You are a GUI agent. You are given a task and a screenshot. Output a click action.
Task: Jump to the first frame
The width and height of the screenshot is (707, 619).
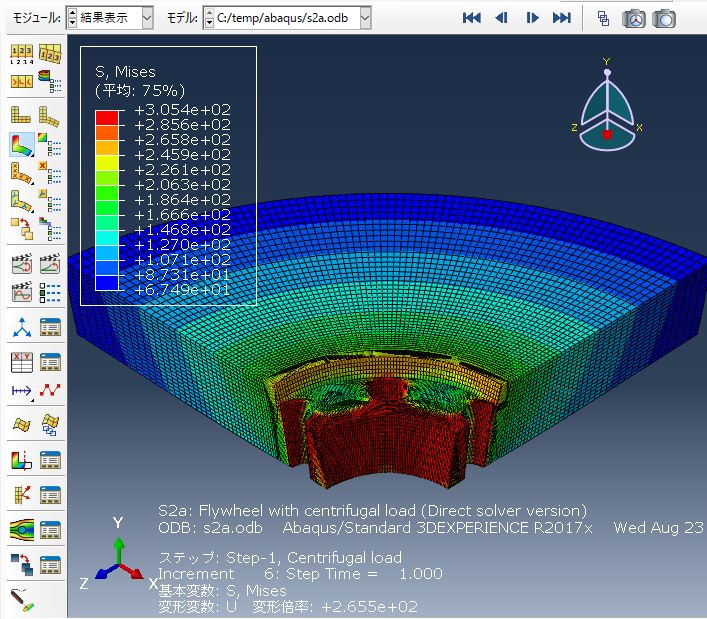pyautogui.click(x=472, y=18)
